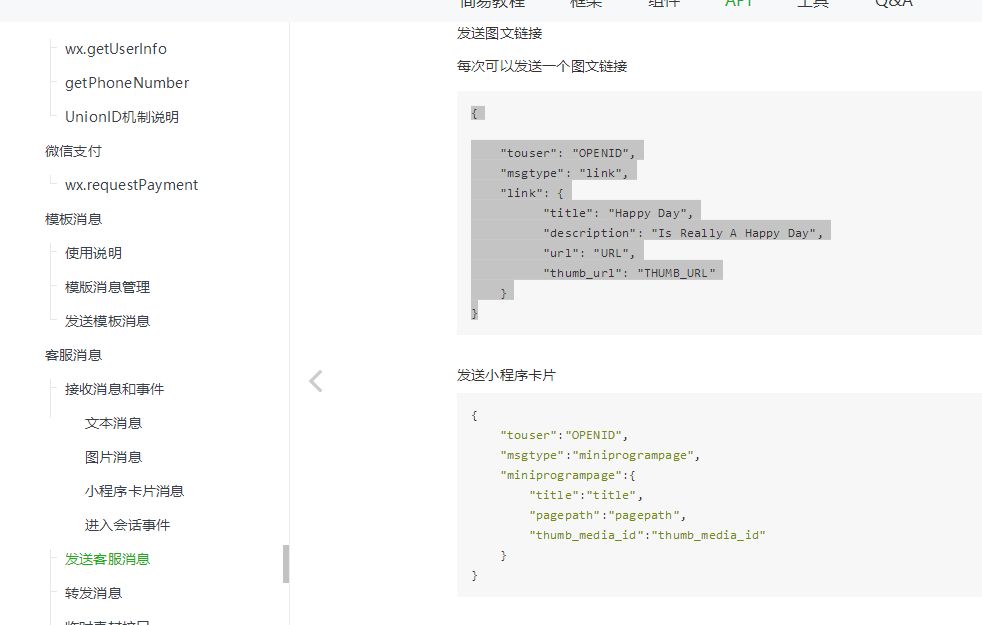
Task: Click the sidebar scrollbar thumb
Action: [x=286, y=564]
